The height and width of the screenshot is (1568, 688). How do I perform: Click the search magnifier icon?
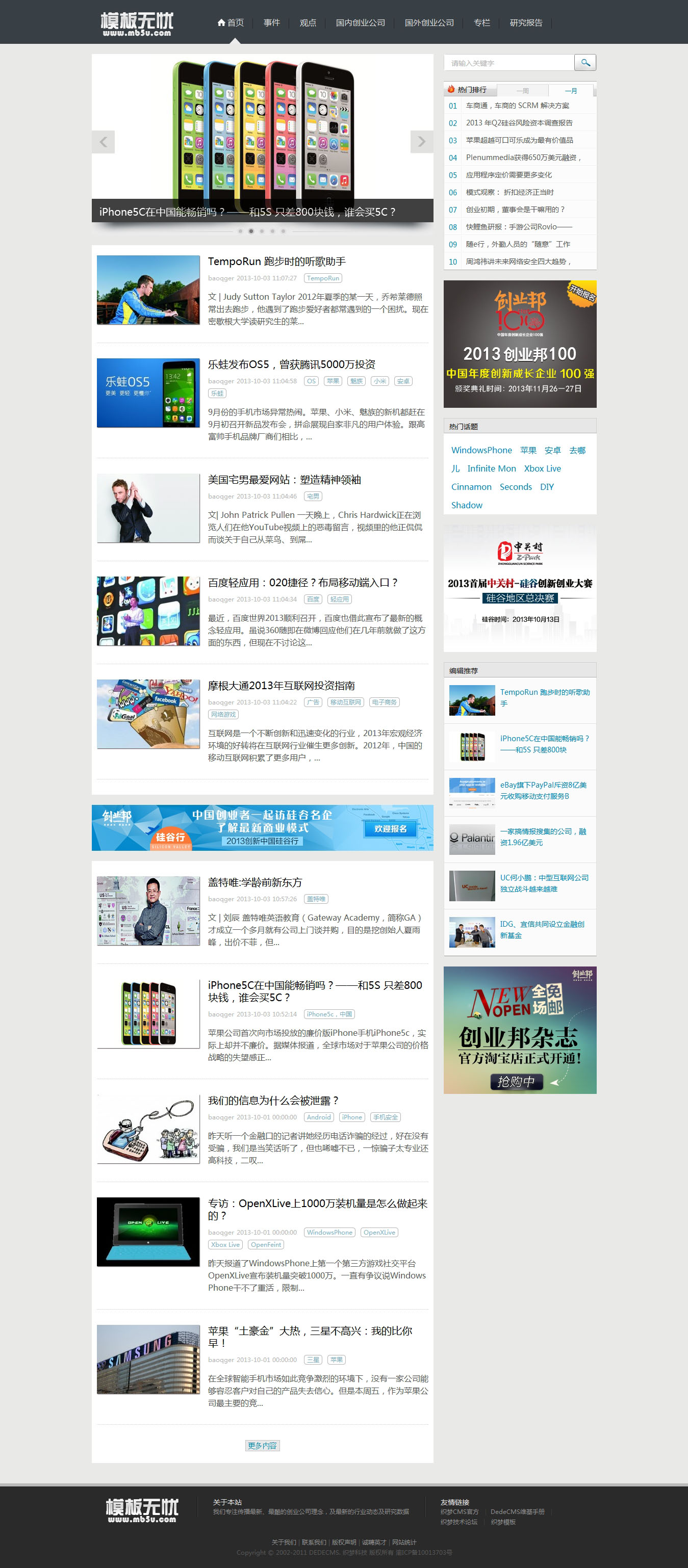pyautogui.click(x=584, y=63)
